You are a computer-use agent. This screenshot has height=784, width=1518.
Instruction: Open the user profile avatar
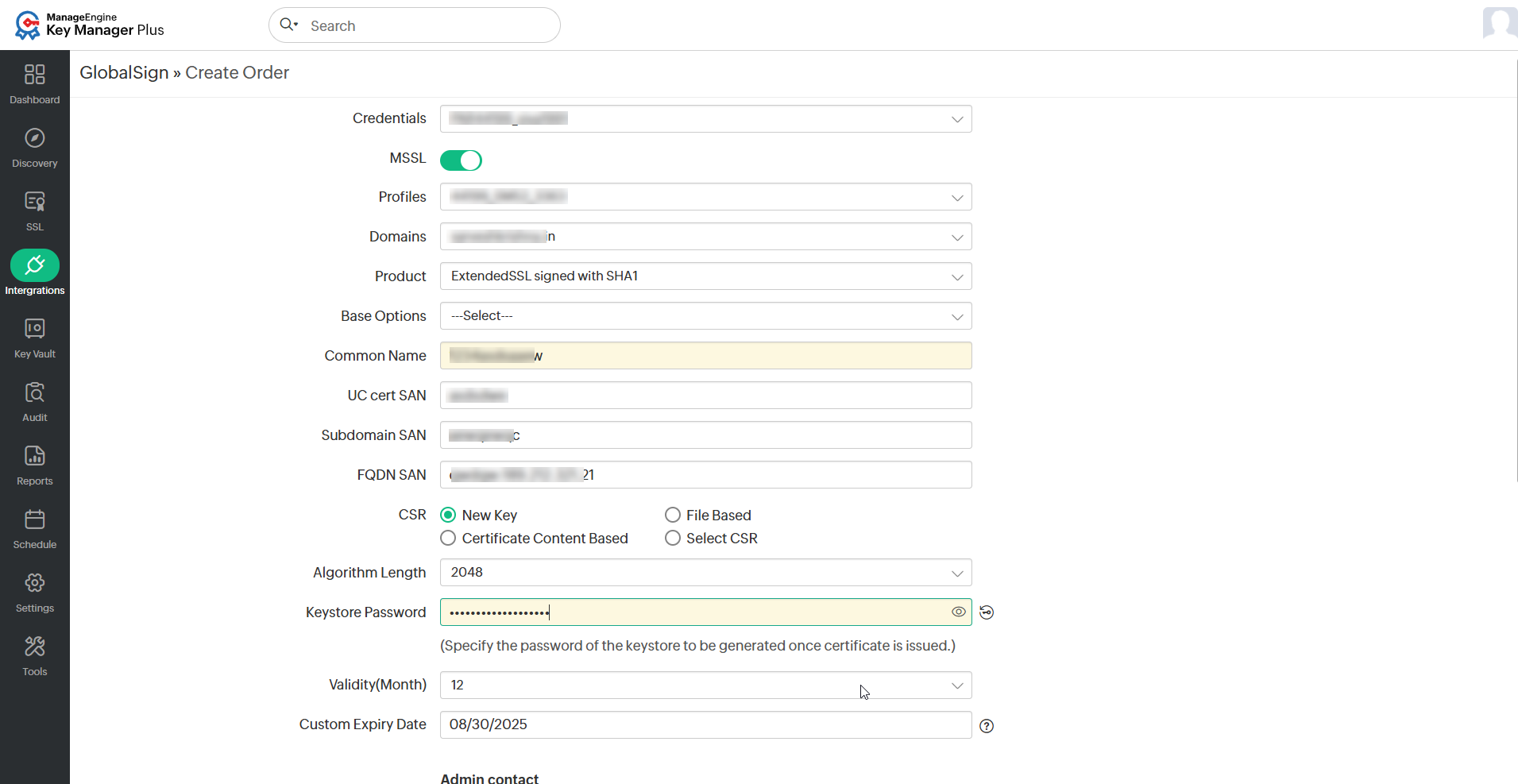1500,22
